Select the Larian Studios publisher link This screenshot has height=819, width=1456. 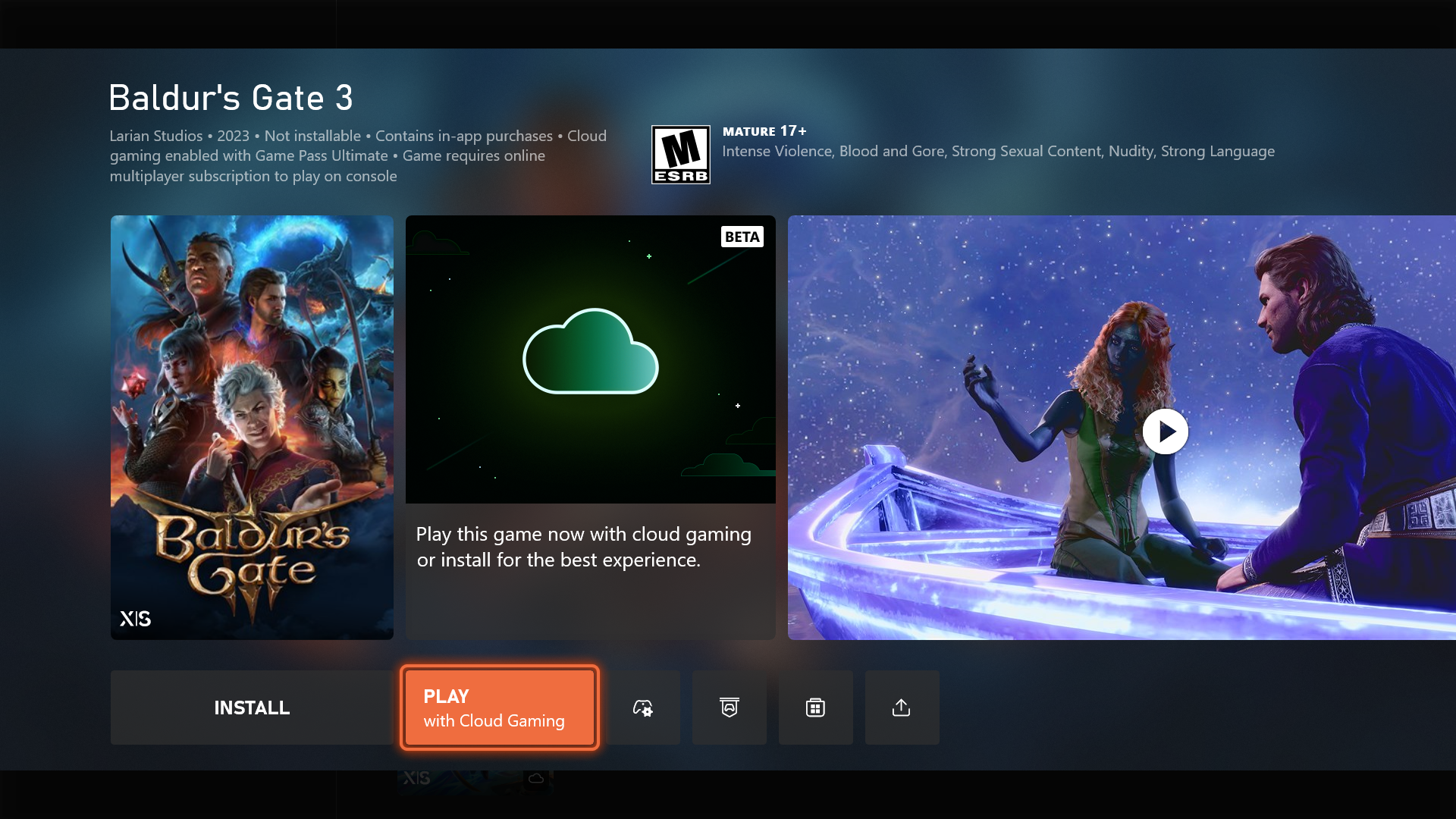pos(156,135)
